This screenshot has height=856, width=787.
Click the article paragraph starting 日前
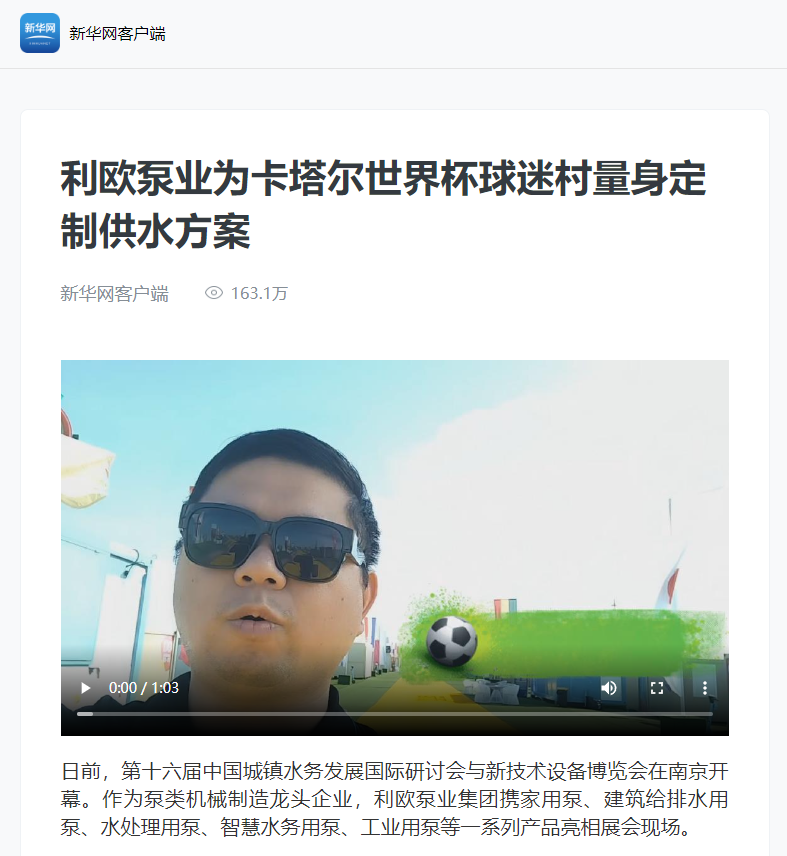[x=395, y=799]
